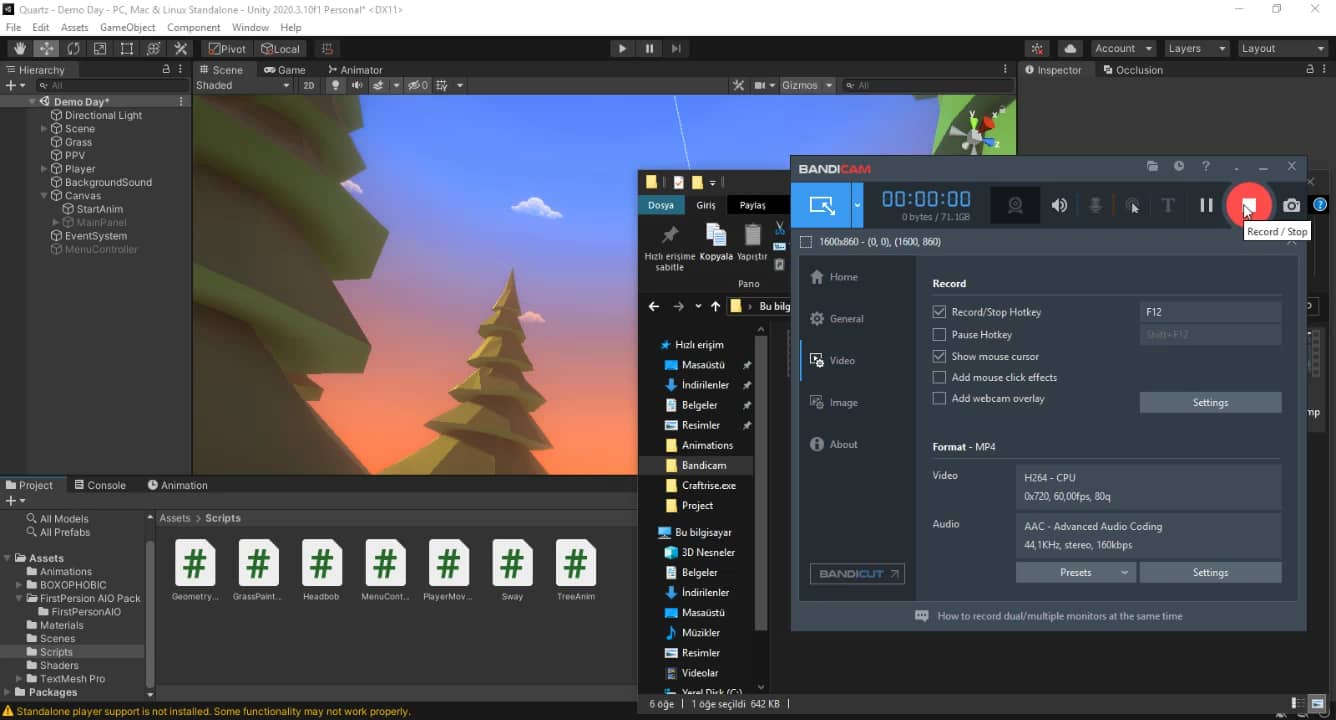This screenshot has width=1336, height=720.
Task: Open the Shaded draw mode dropdown
Action: pyautogui.click(x=243, y=86)
